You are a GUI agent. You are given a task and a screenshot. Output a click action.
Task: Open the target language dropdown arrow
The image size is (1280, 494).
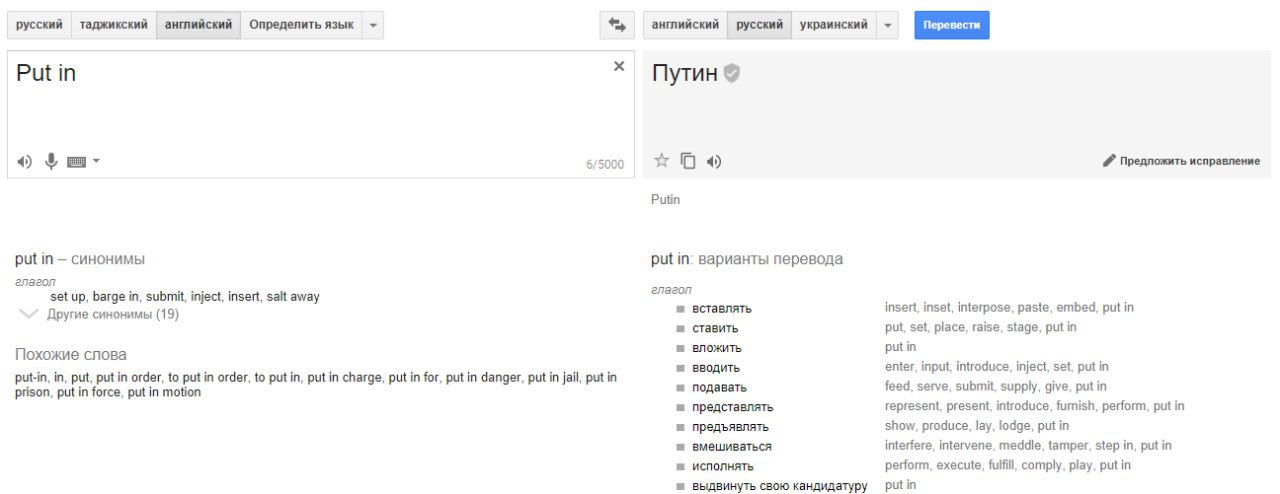pyautogui.click(x=887, y=25)
